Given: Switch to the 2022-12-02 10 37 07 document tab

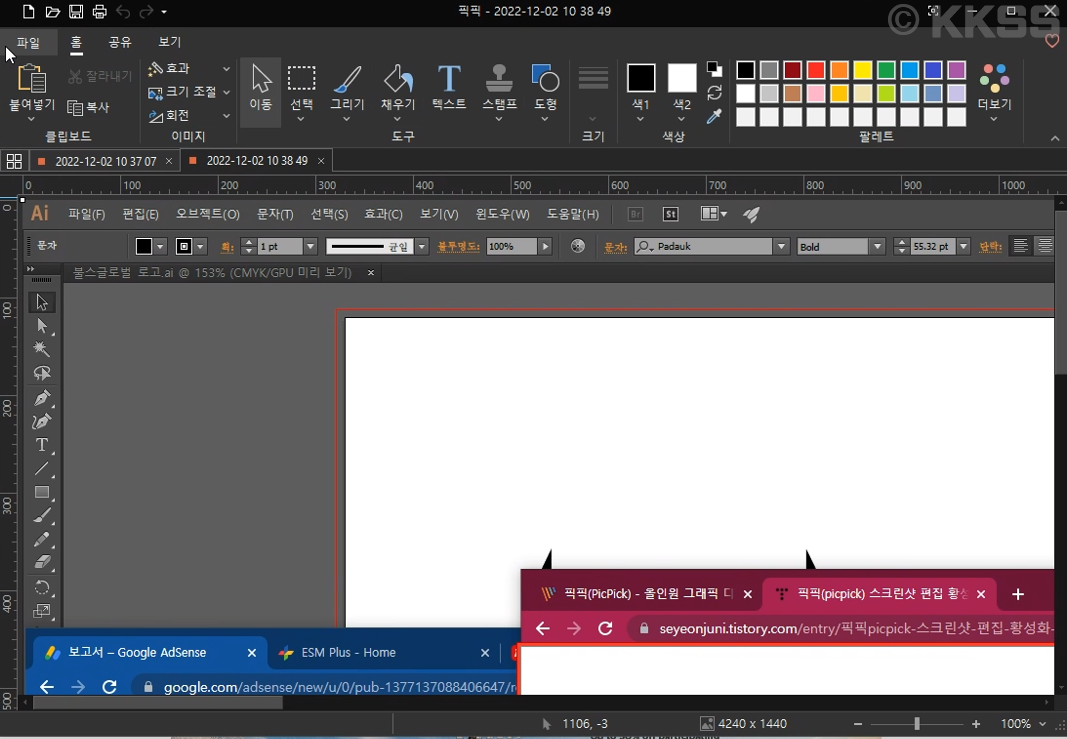Looking at the screenshot, I should (x=105, y=161).
